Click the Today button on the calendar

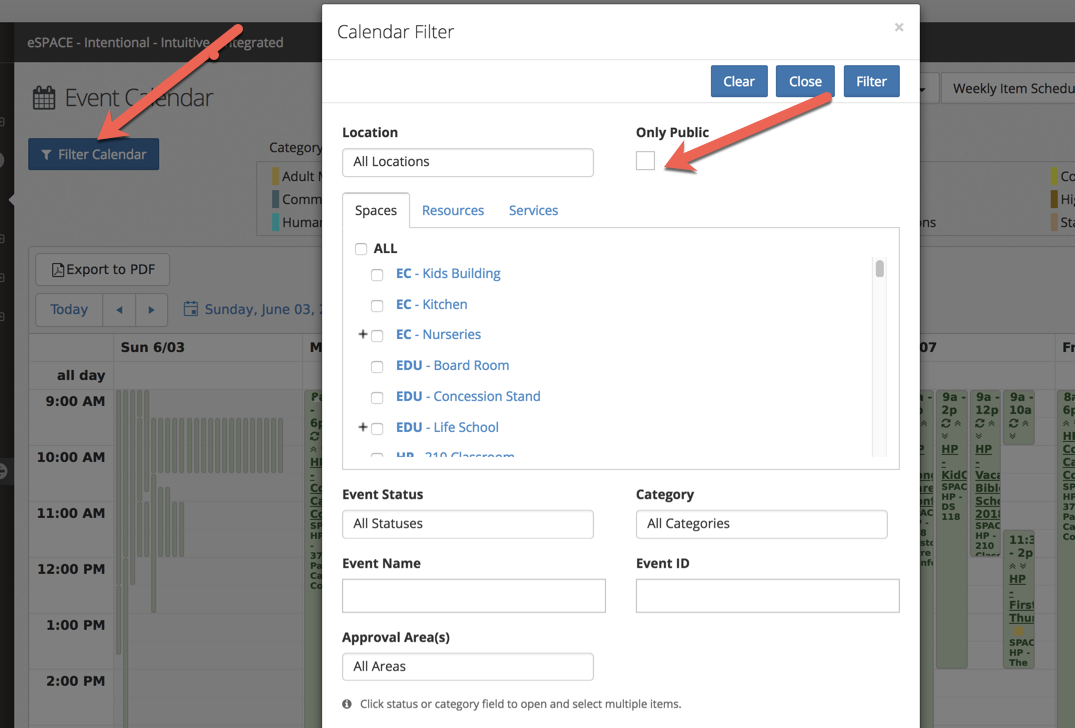[x=69, y=310]
